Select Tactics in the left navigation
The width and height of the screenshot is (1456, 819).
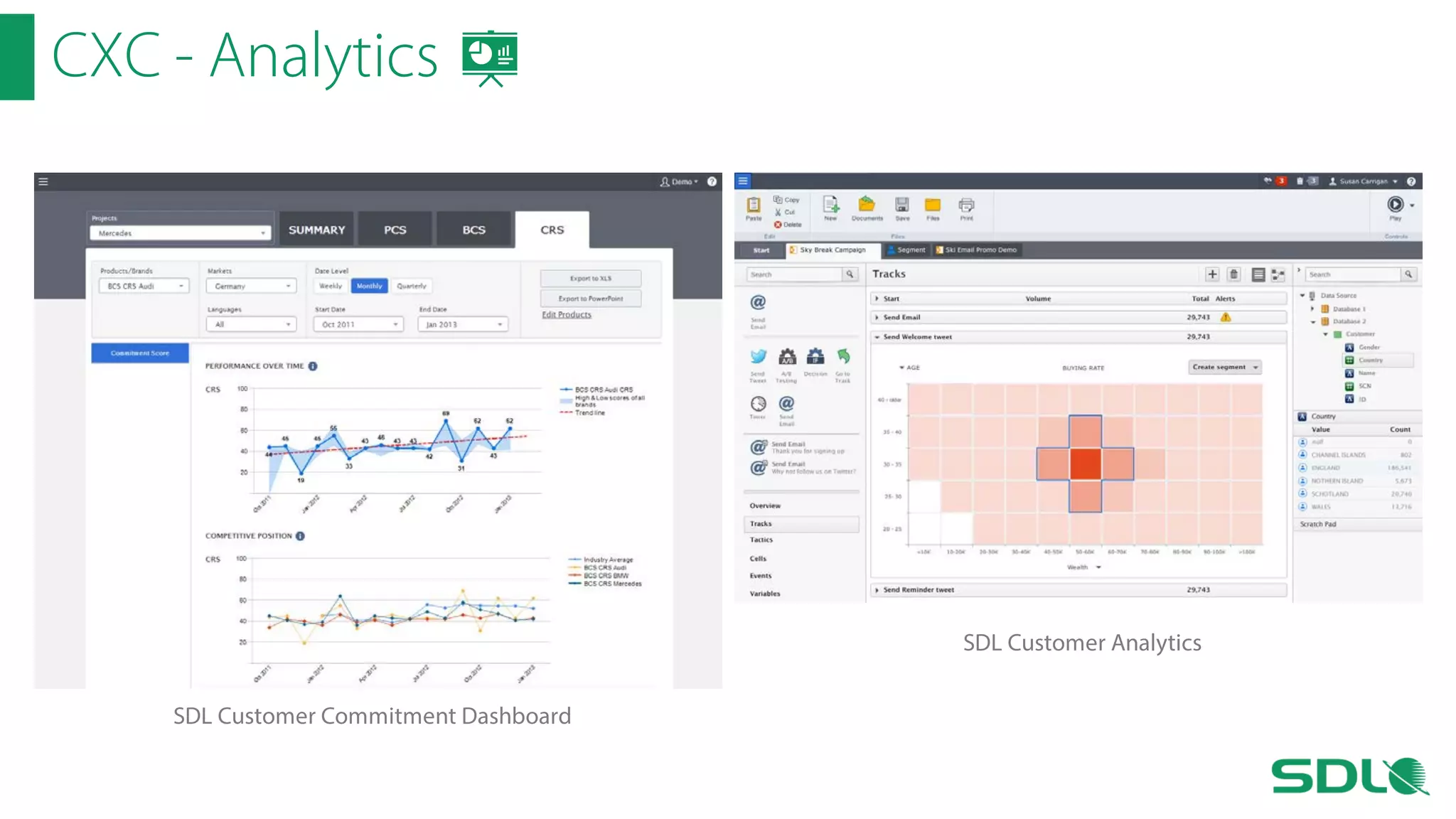761,540
